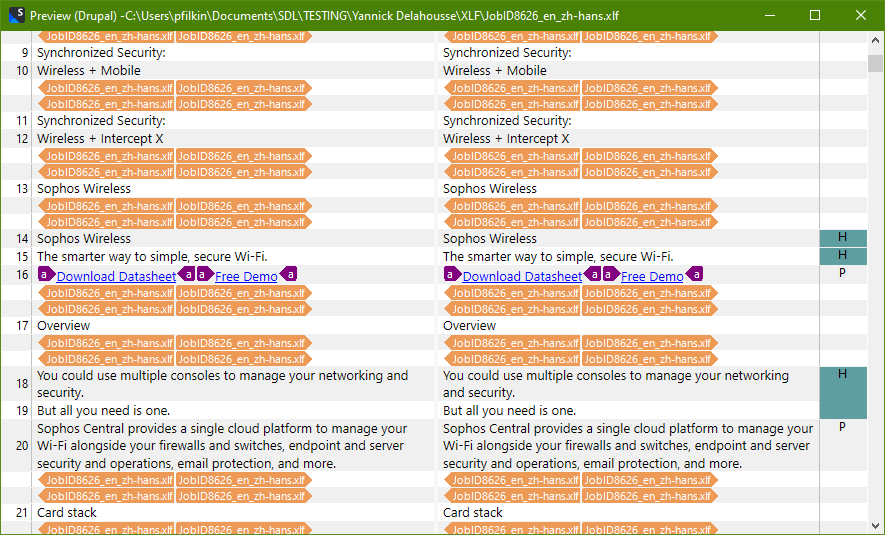Click source 'Sophos Central provides a single cloud' paragraph
Image resolution: width=885 pixels, height=535 pixels.
pos(222,446)
